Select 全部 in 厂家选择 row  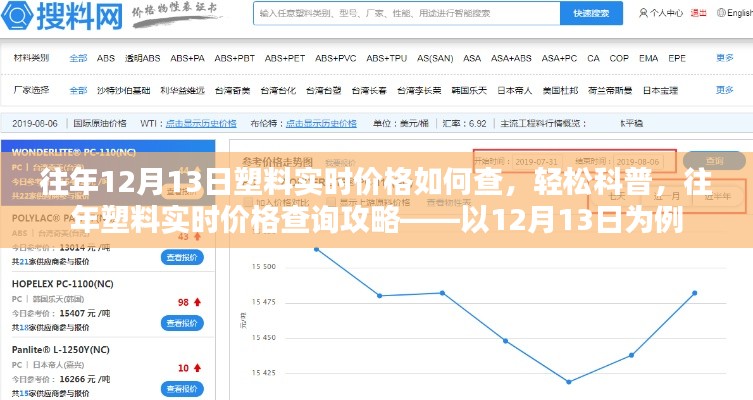click(78, 90)
